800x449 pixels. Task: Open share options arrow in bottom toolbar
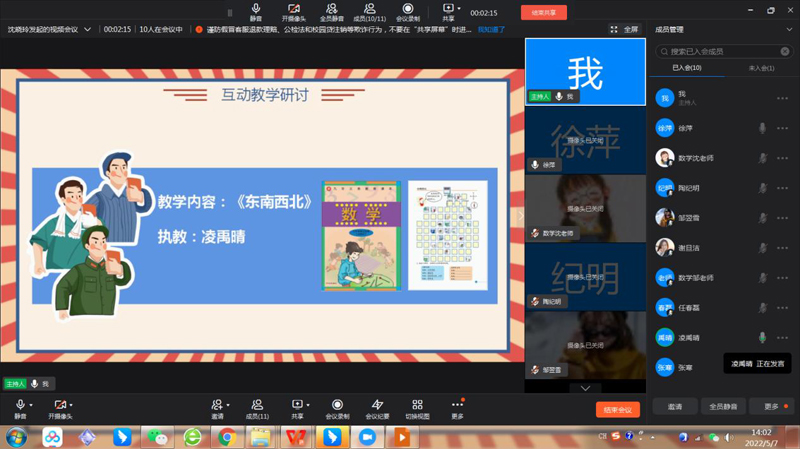click(308, 405)
